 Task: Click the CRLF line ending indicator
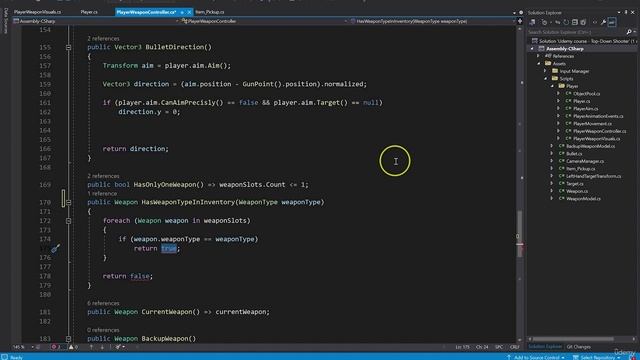[515, 347]
